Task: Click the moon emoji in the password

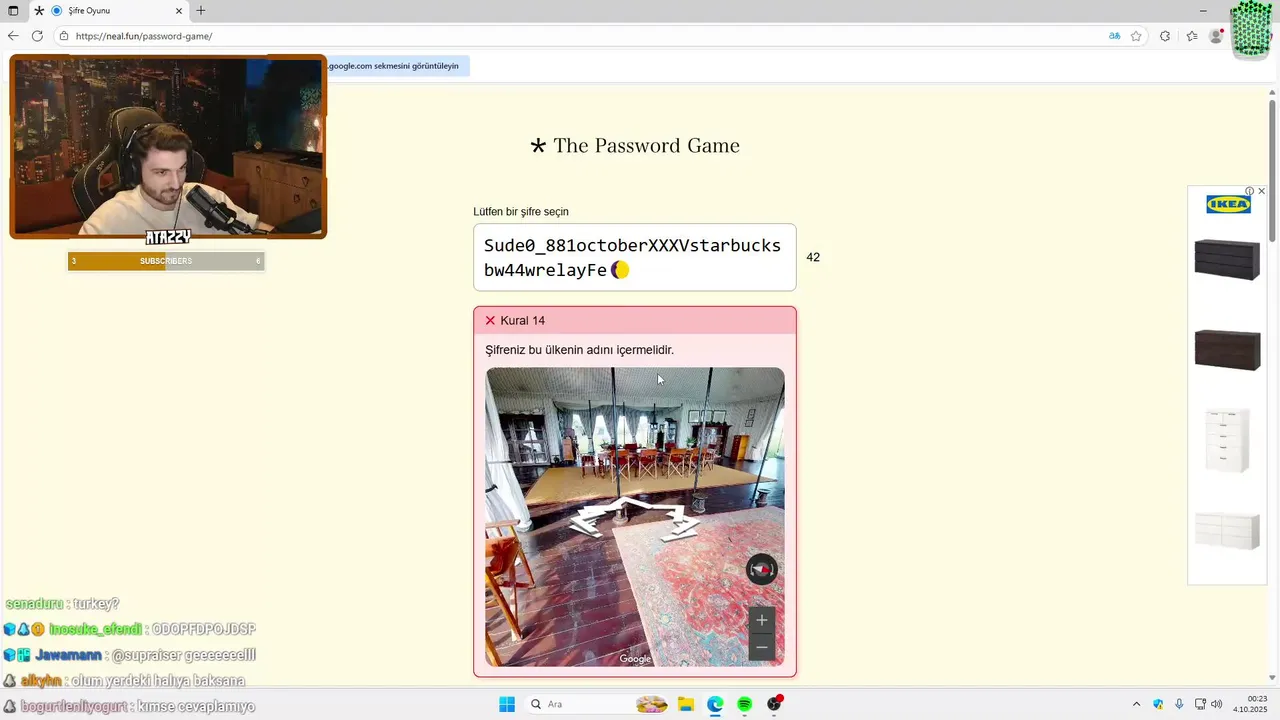Action: click(620, 270)
